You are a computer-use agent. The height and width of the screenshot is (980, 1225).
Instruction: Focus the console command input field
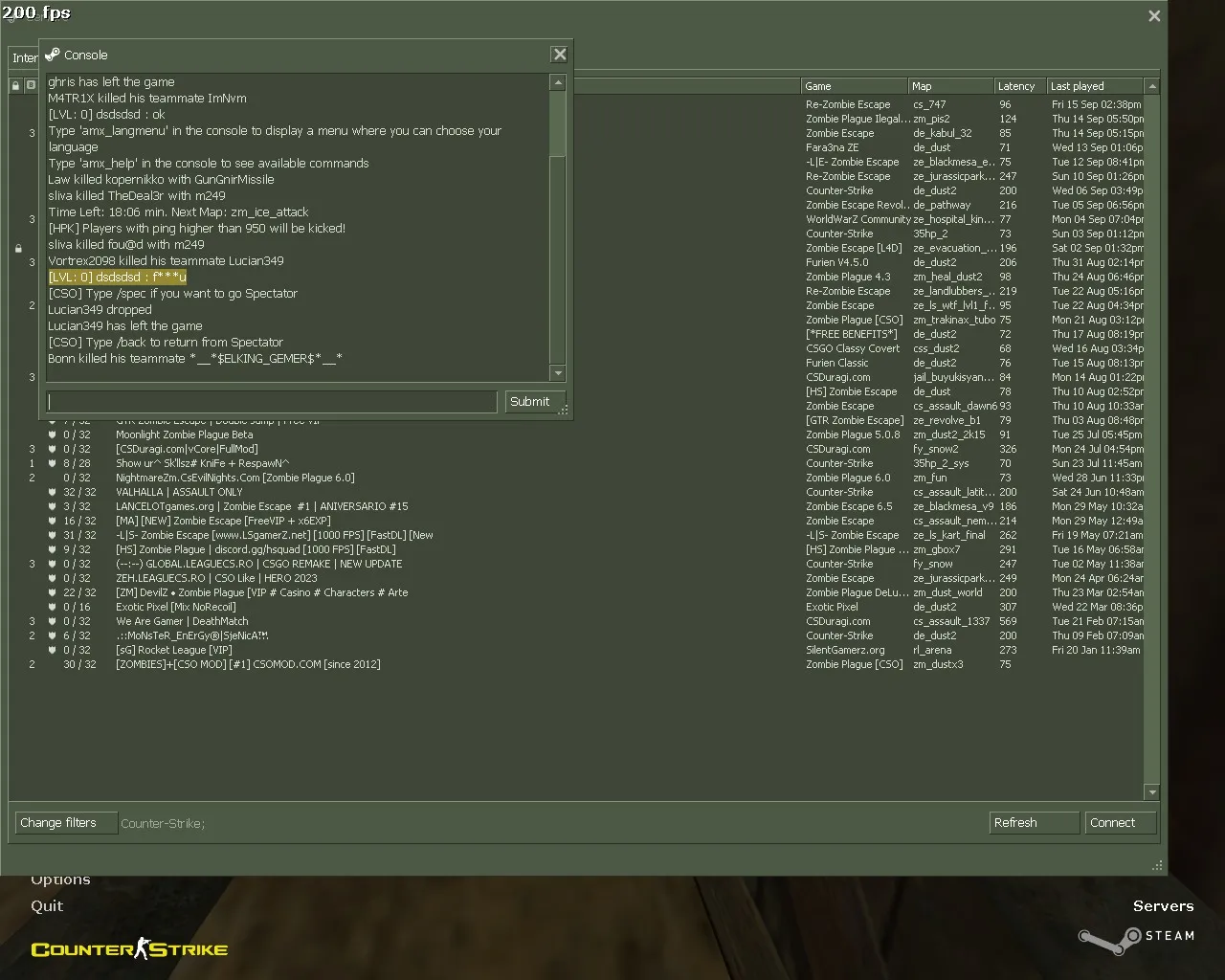[x=273, y=402]
